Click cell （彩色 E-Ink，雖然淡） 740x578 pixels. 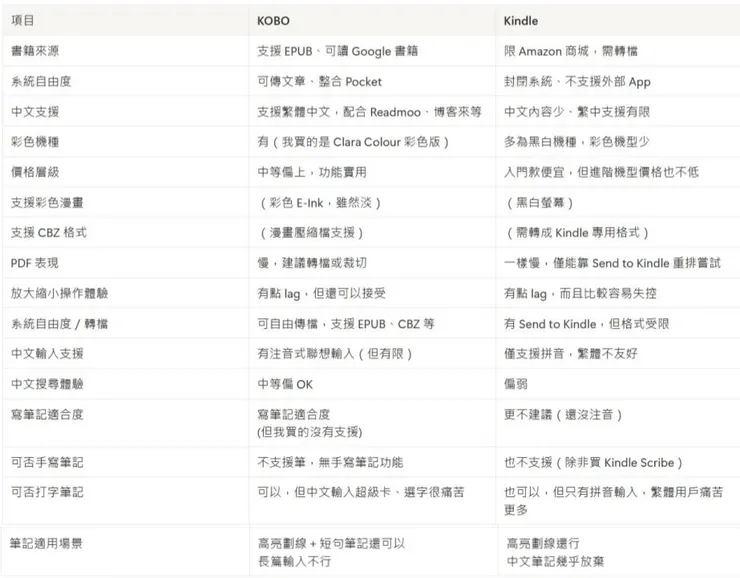tap(320, 203)
